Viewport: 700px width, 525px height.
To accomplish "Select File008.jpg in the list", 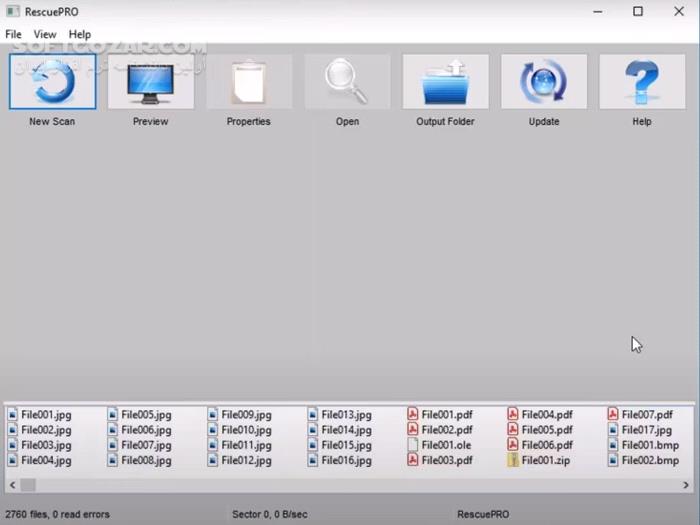I will [x=140, y=460].
